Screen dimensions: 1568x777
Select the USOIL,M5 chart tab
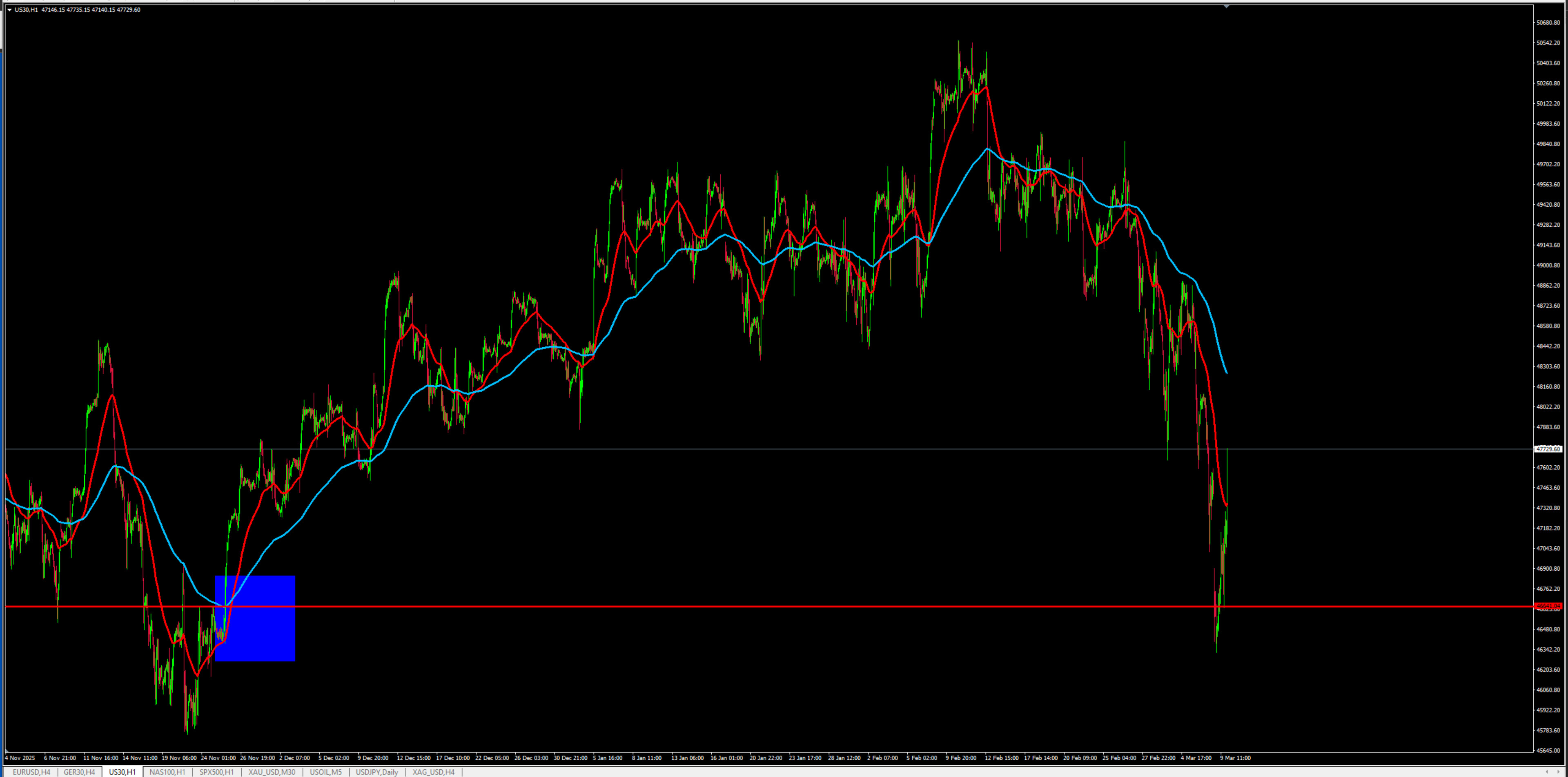[x=326, y=772]
